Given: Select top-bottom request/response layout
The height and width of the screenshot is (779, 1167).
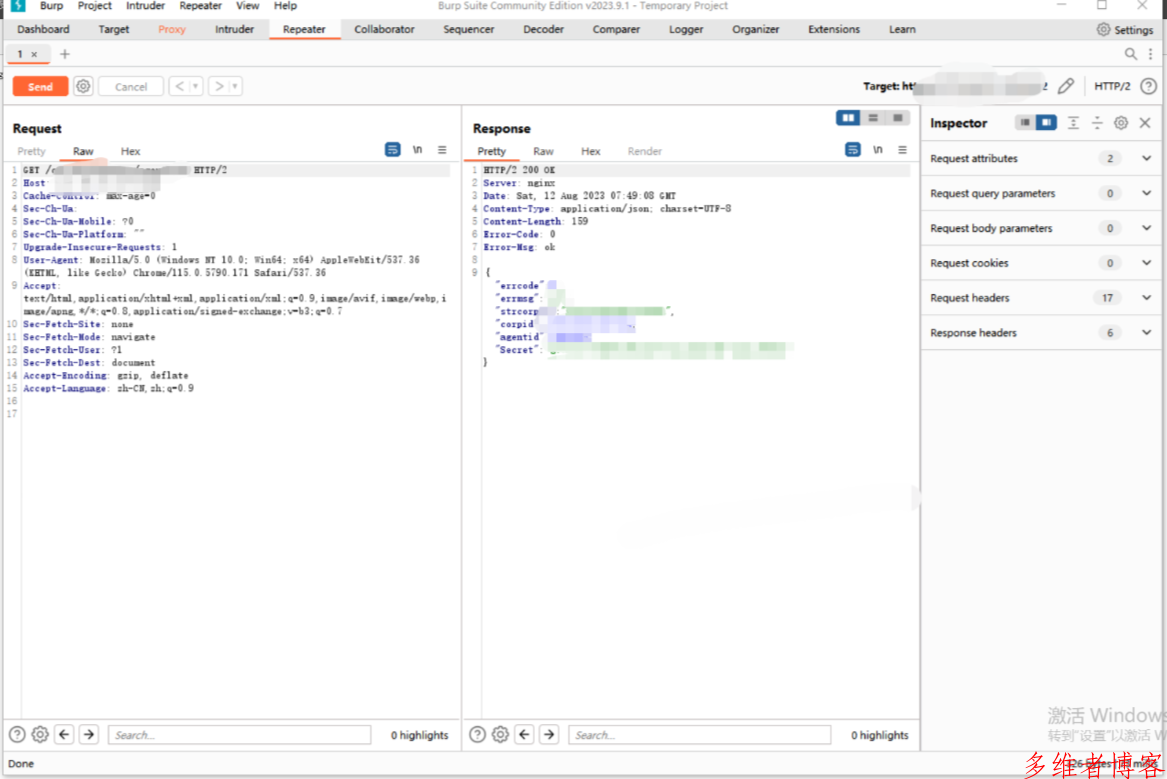Looking at the screenshot, I should click(x=873, y=118).
